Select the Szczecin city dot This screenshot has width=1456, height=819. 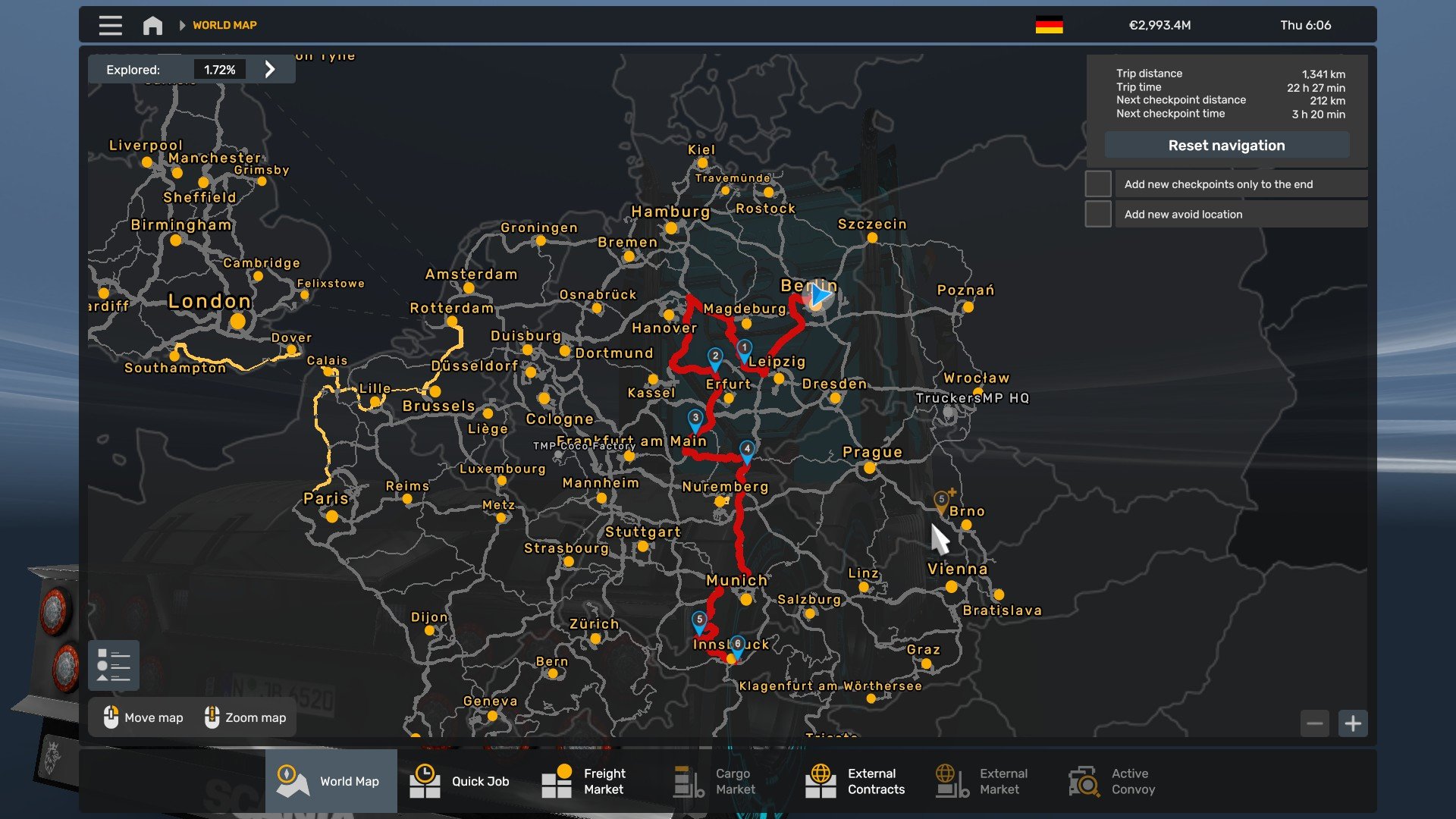pos(872,238)
